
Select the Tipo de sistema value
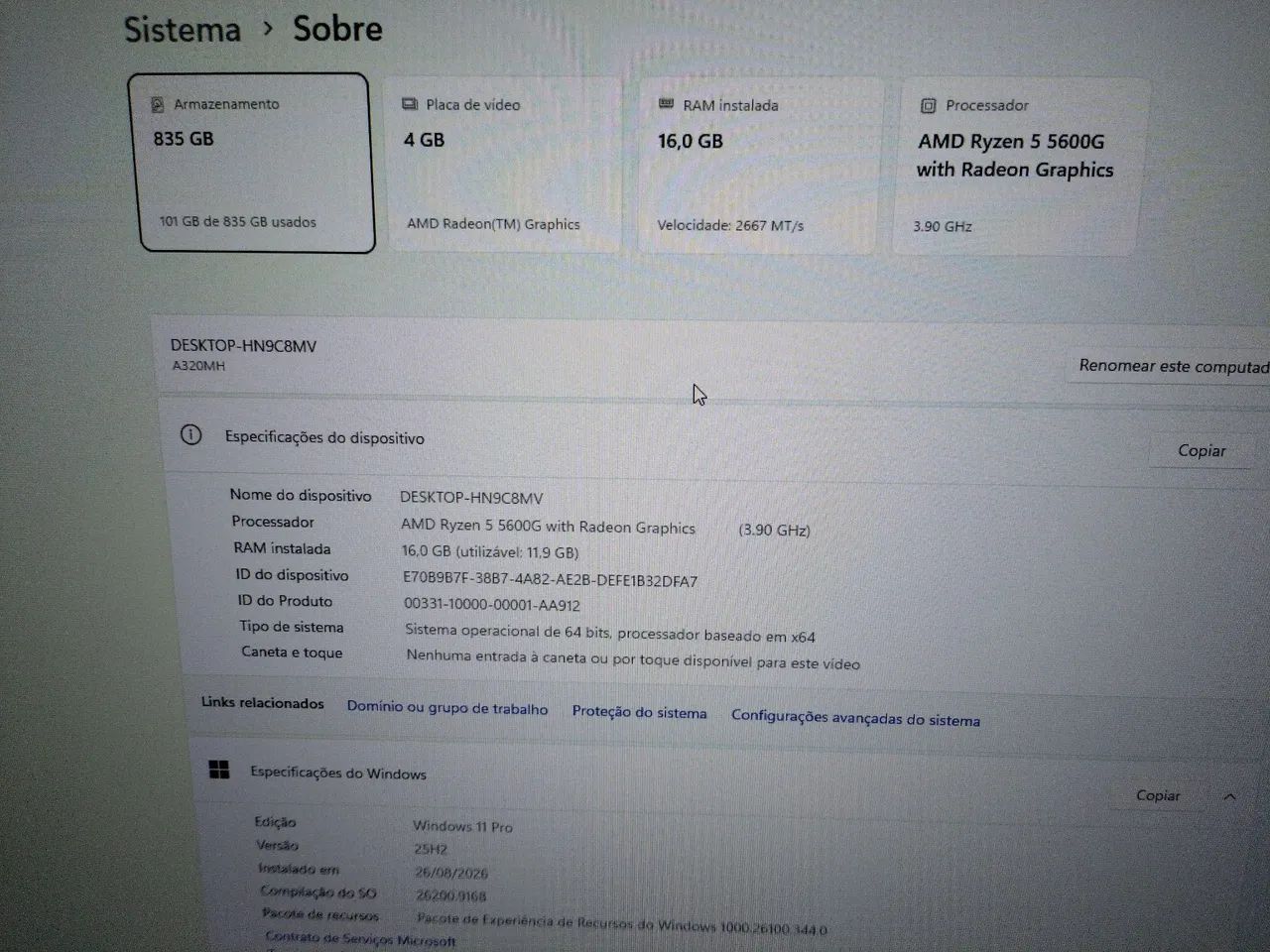point(610,633)
